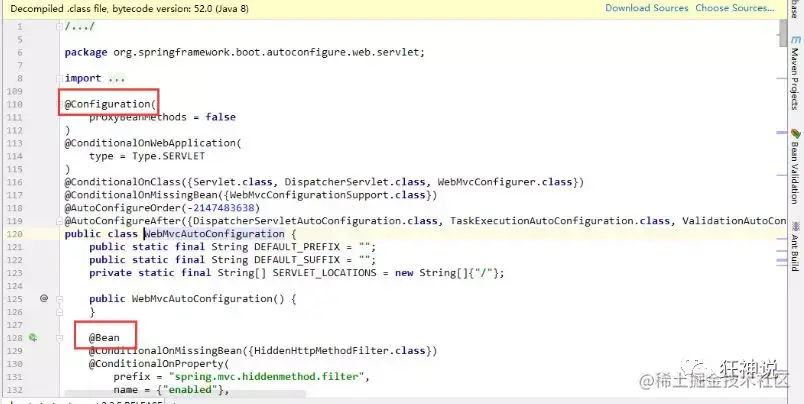Open the Ant Build side tab

[795, 252]
